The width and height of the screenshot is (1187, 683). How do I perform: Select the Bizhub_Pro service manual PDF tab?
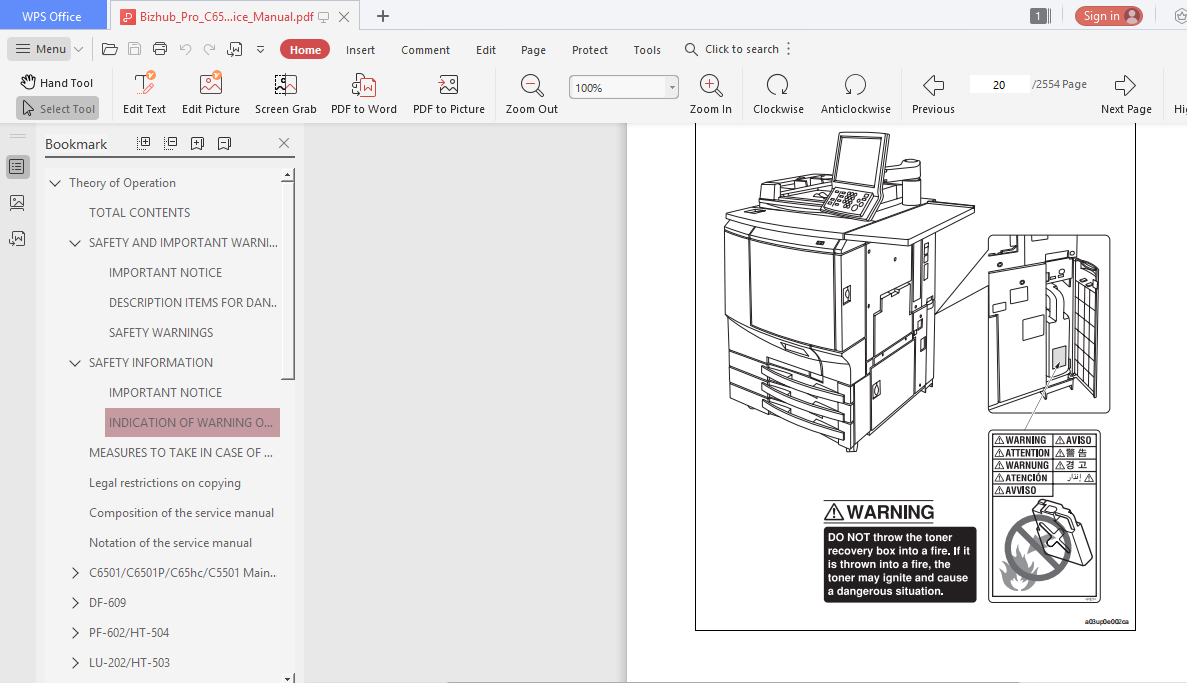[226, 17]
